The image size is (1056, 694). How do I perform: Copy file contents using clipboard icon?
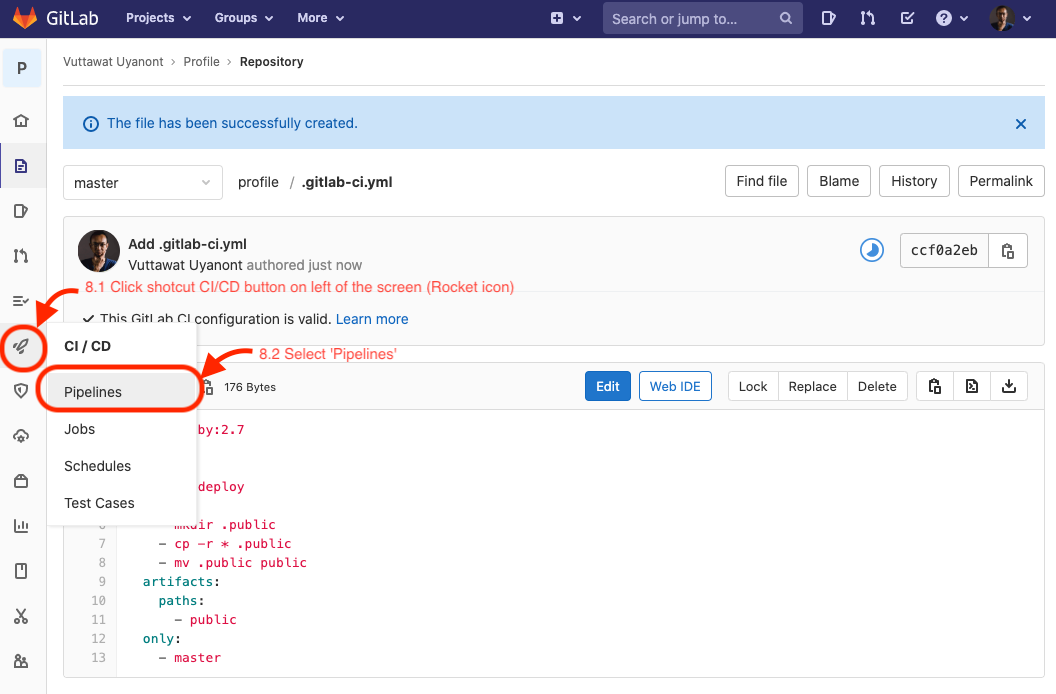934,385
